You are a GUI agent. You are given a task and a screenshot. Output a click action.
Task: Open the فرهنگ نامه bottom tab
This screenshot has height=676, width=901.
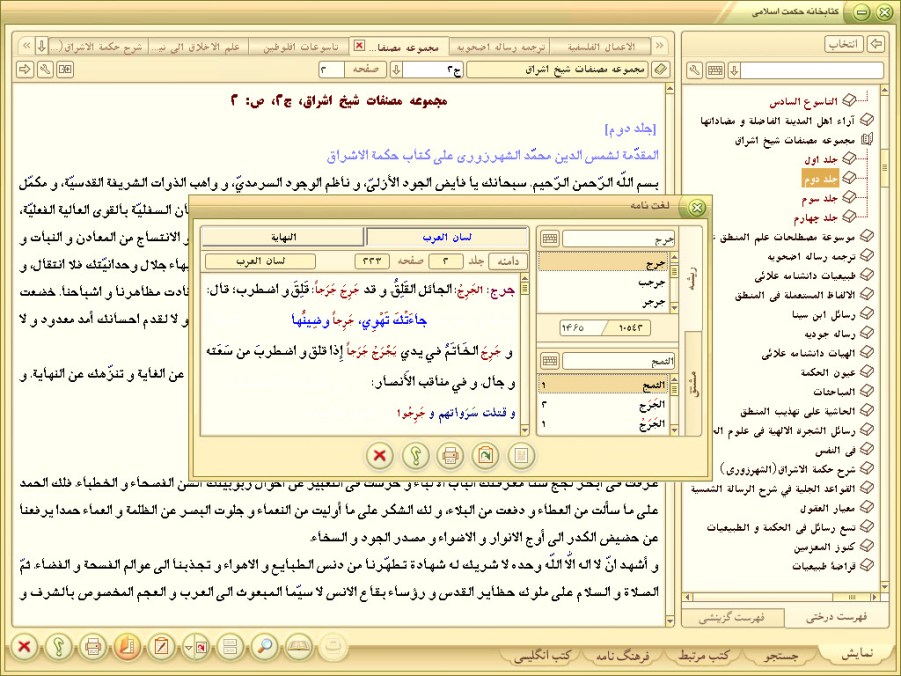623,655
